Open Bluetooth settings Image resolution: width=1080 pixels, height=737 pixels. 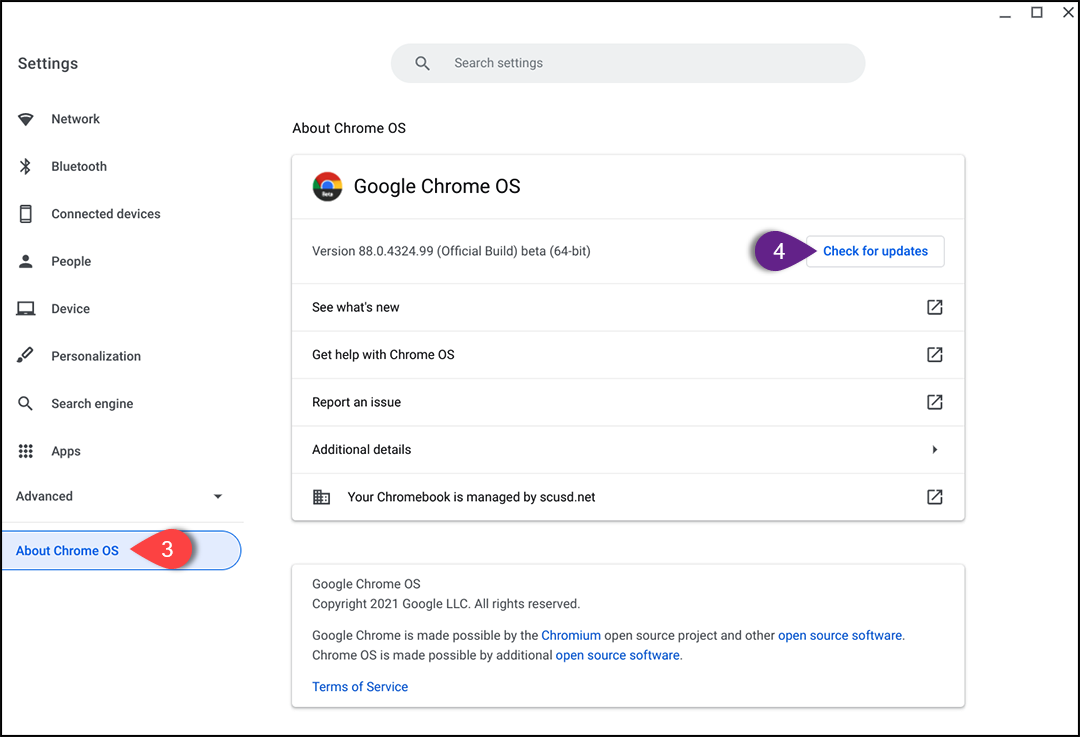point(79,167)
